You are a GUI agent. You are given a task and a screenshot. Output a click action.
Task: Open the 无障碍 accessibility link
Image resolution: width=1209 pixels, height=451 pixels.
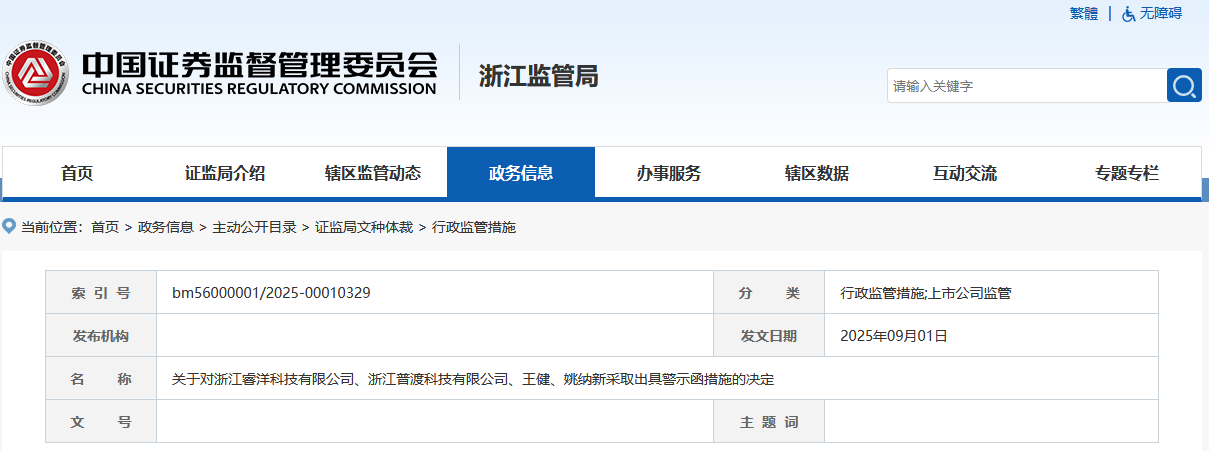pos(1161,13)
